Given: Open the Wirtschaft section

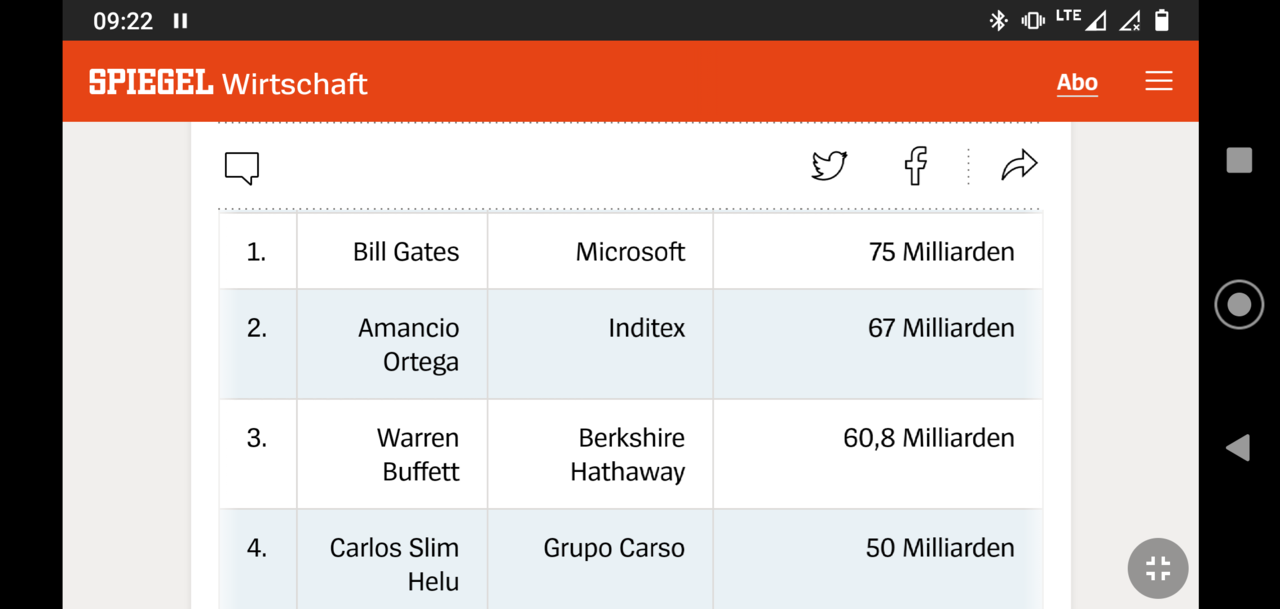Looking at the screenshot, I should coord(295,84).
